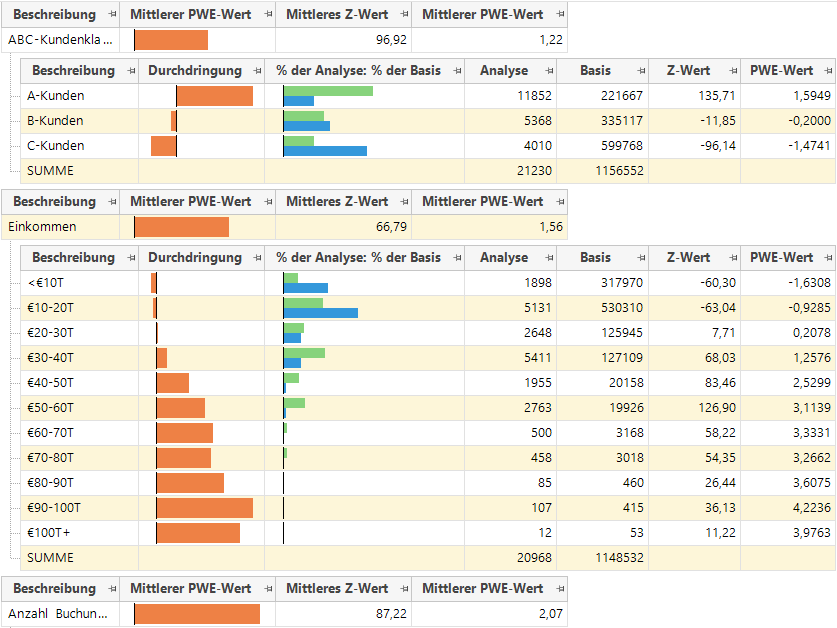Pin Mittlerer PWE-Wert column above the 1,22 value

560,14
